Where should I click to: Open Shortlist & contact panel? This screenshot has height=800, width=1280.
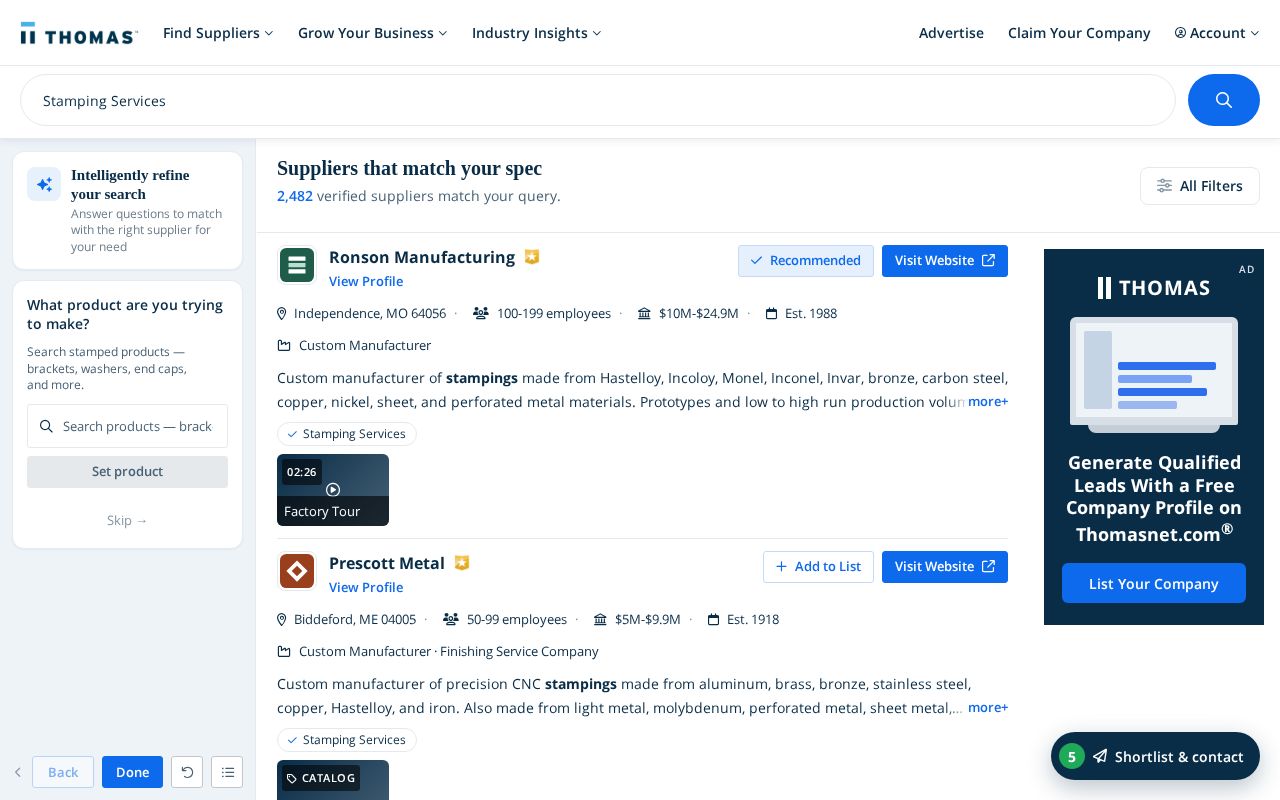pos(1155,756)
